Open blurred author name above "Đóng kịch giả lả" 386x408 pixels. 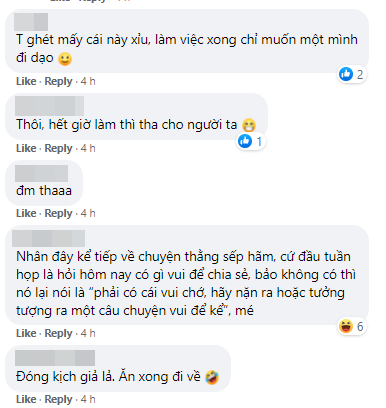pyautogui.click(x=55, y=358)
